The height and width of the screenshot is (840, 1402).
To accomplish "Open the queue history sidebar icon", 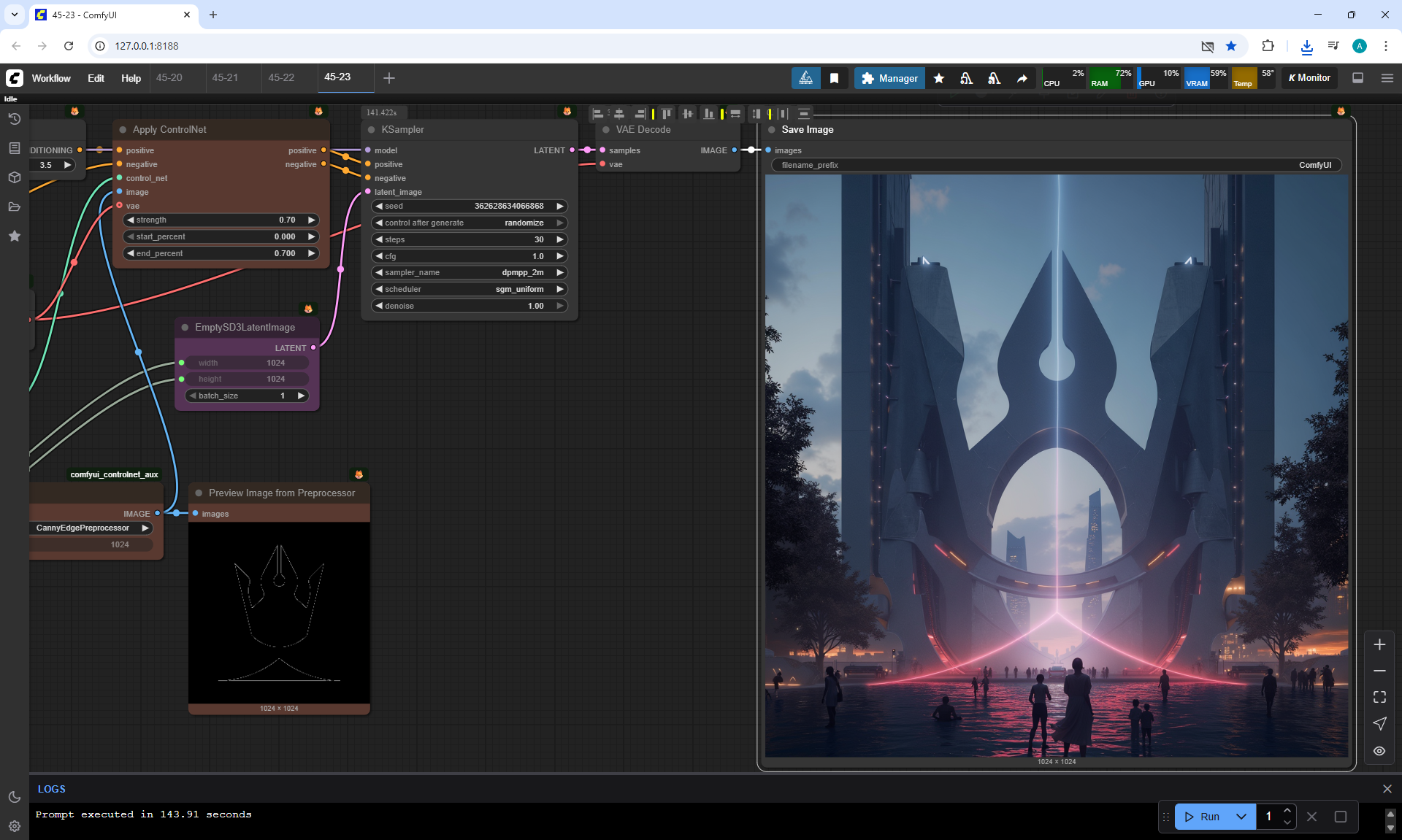I will [x=14, y=119].
